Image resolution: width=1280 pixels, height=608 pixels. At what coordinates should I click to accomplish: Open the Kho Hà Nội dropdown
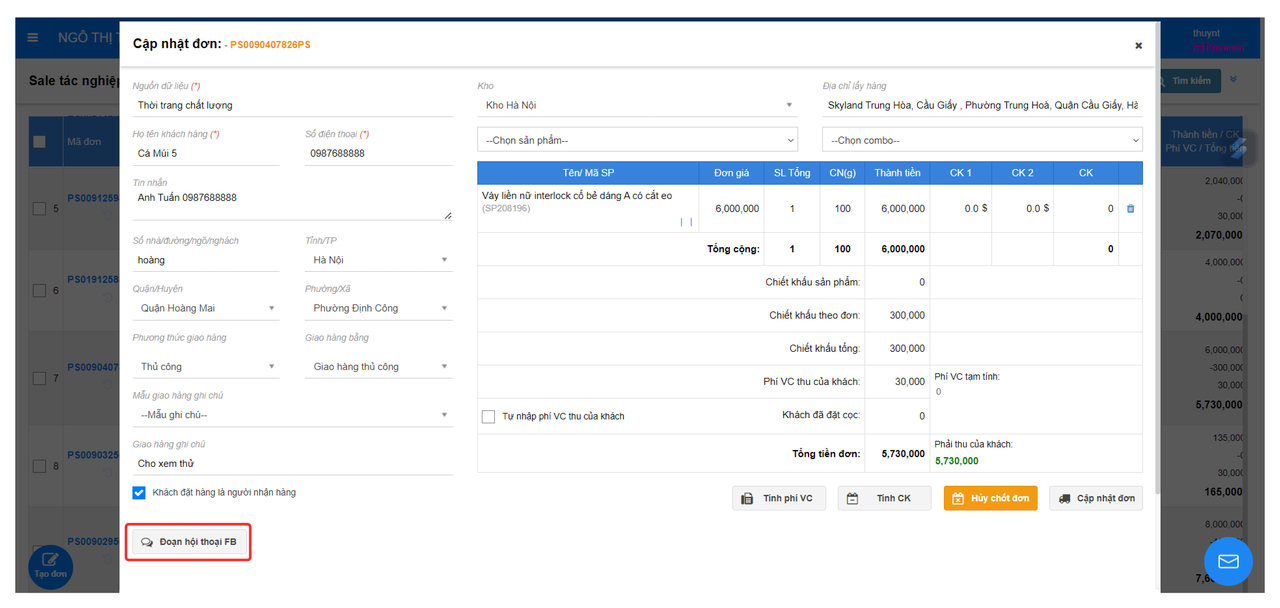(x=637, y=105)
